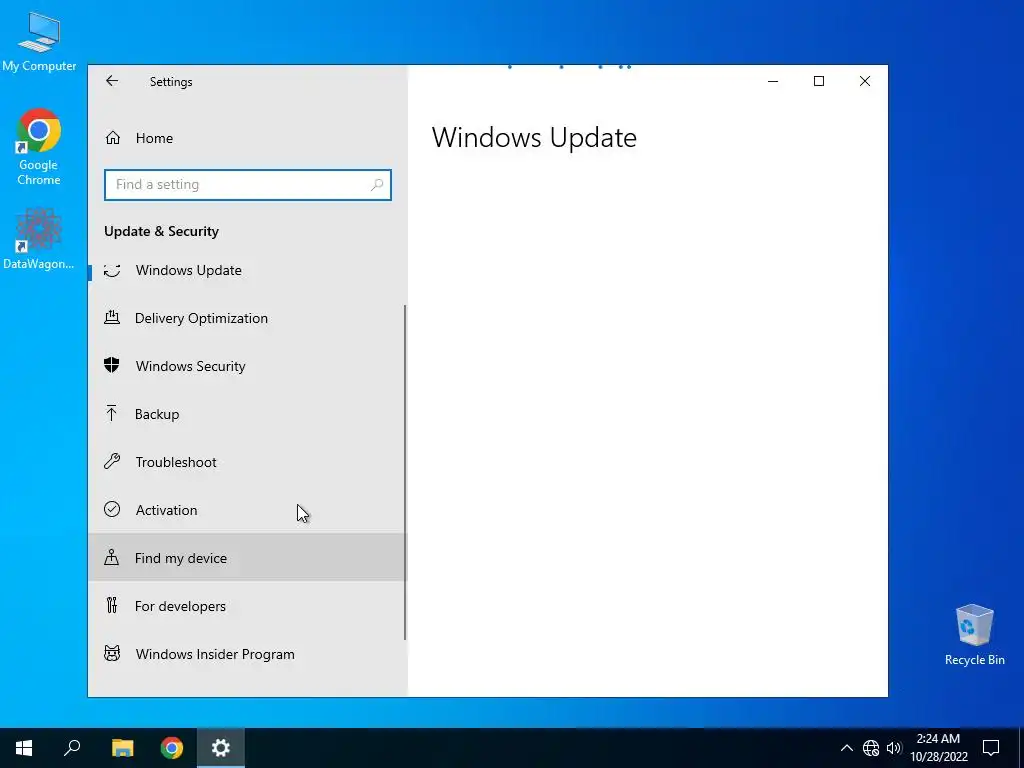Click the Find my device locator icon
Image resolution: width=1024 pixels, height=768 pixels.
click(112, 557)
